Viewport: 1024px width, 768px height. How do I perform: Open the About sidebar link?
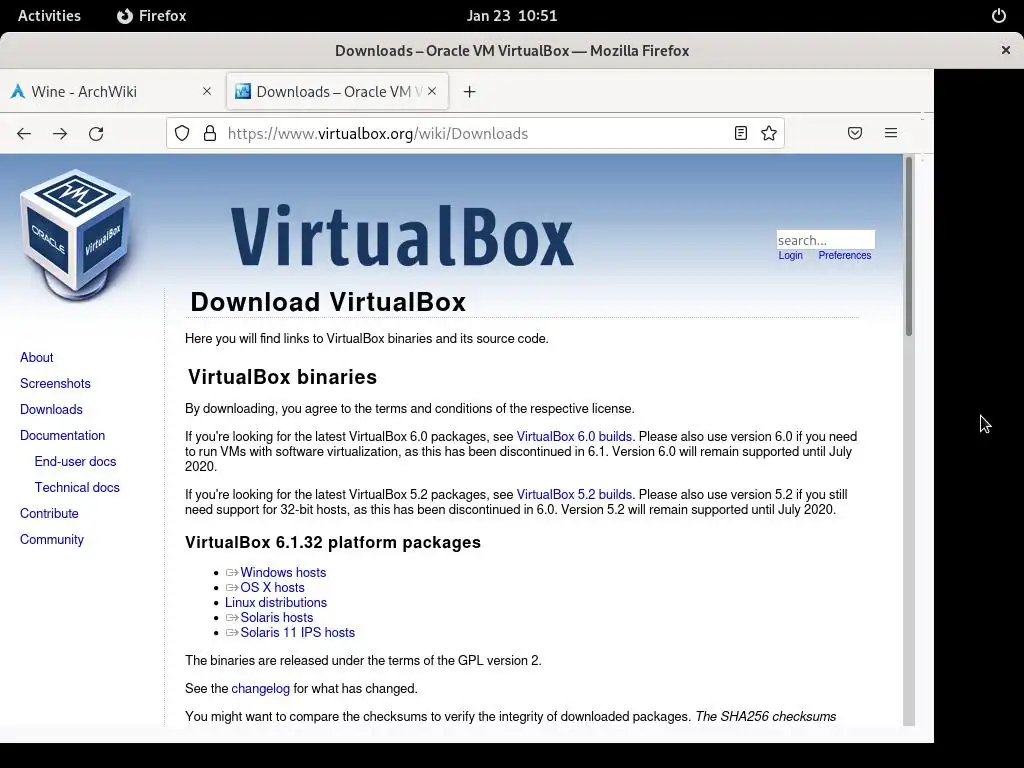click(x=37, y=357)
